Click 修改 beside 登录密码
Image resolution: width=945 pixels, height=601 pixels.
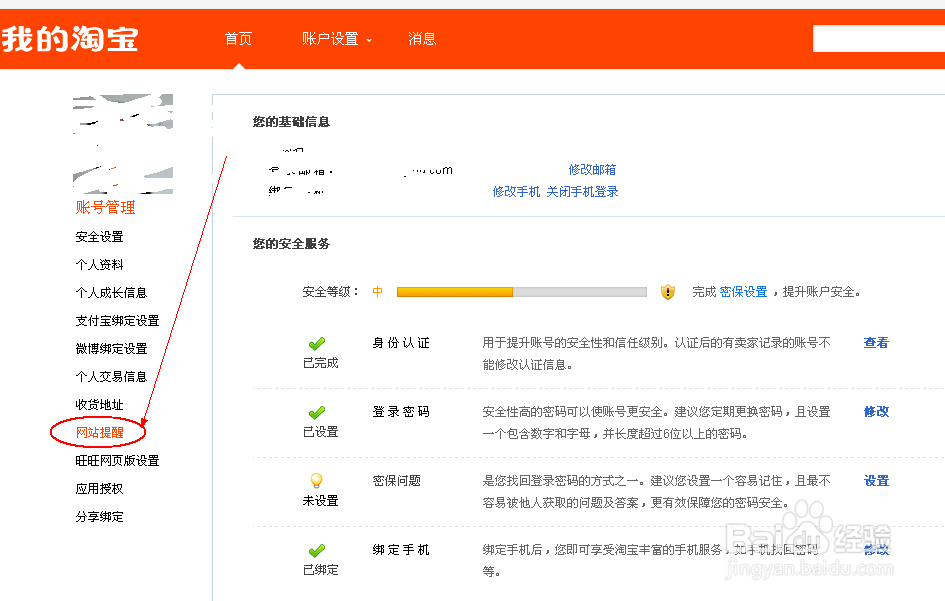[x=874, y=411]
